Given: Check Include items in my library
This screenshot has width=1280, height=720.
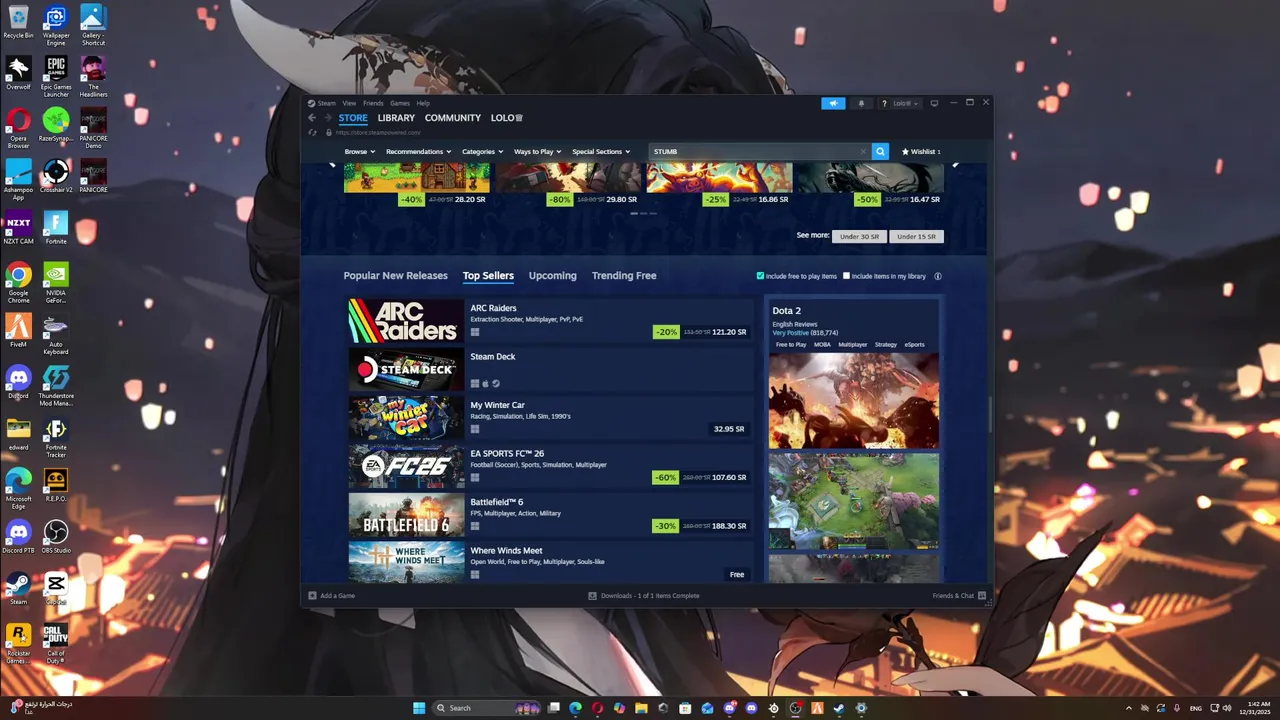Looking at the screenshot, I should coord(846,276).
